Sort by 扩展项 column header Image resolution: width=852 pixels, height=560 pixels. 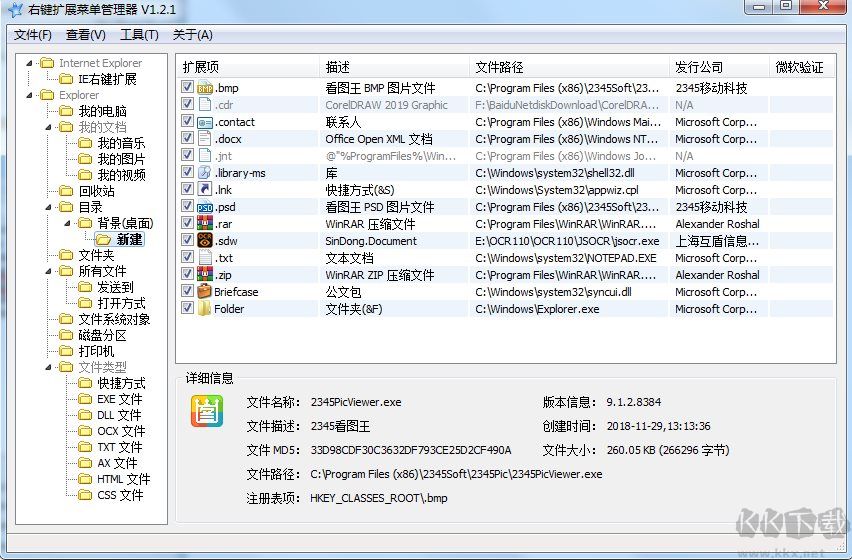click(248, 67)
